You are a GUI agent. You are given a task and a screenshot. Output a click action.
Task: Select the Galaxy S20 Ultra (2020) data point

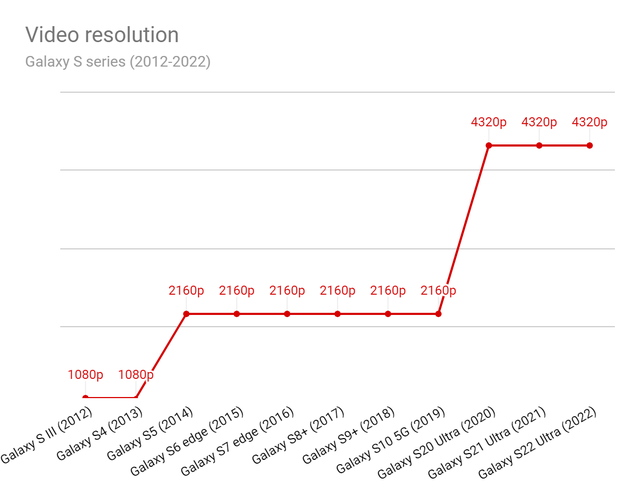(489, 146)
